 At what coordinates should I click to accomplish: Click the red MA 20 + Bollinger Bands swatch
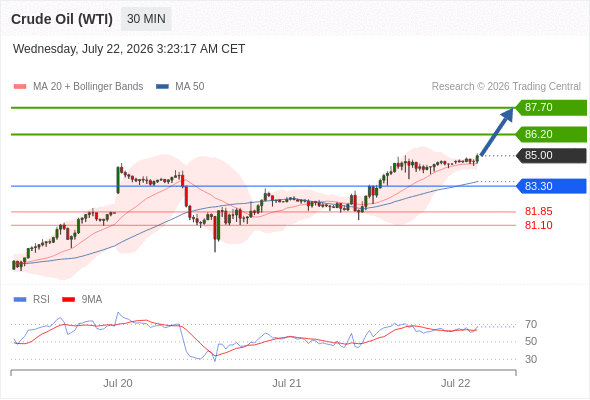pos(20,87)
